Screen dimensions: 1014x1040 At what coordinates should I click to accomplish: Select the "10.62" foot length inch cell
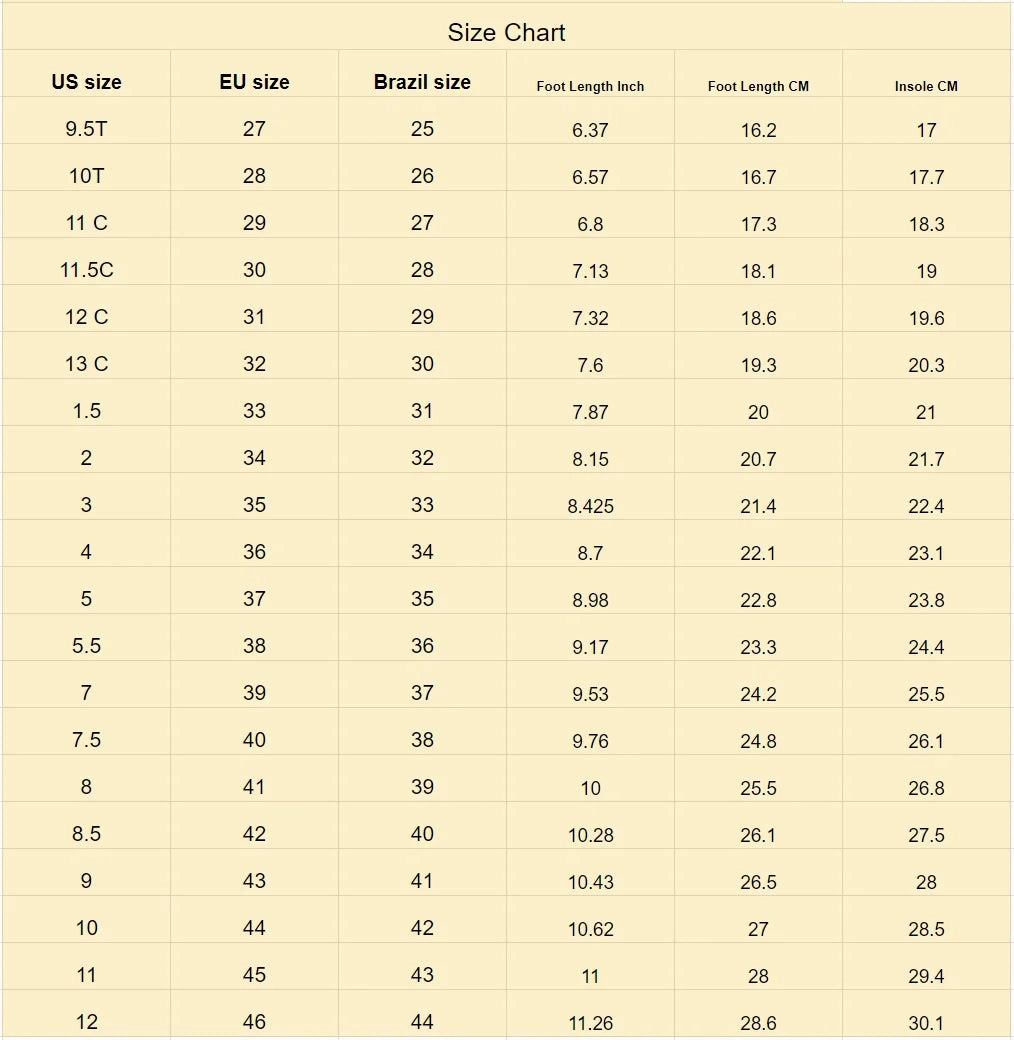pos(590,929)
